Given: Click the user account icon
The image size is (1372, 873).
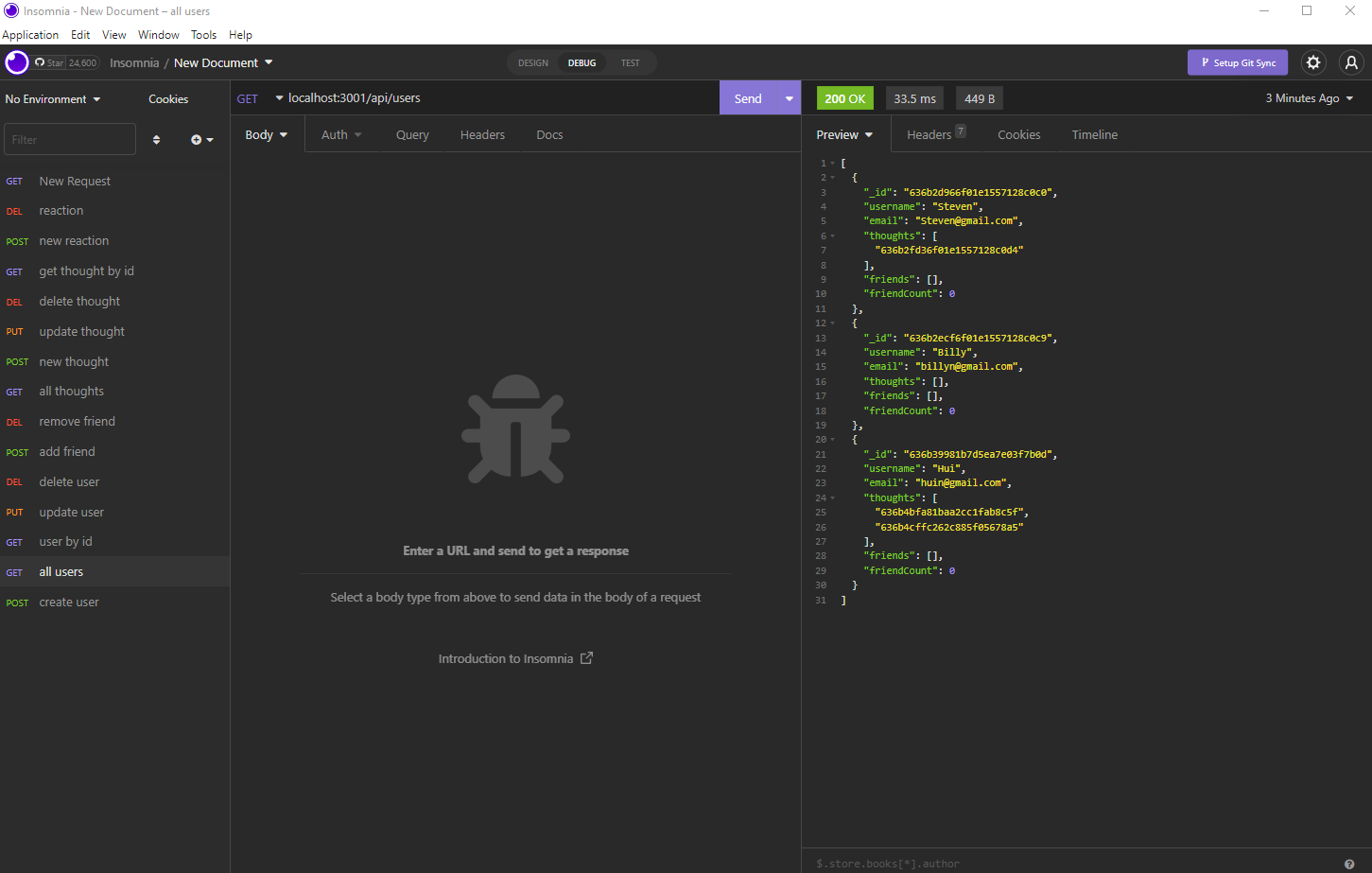Looking at the screenshot, I should click(1351, 62).
